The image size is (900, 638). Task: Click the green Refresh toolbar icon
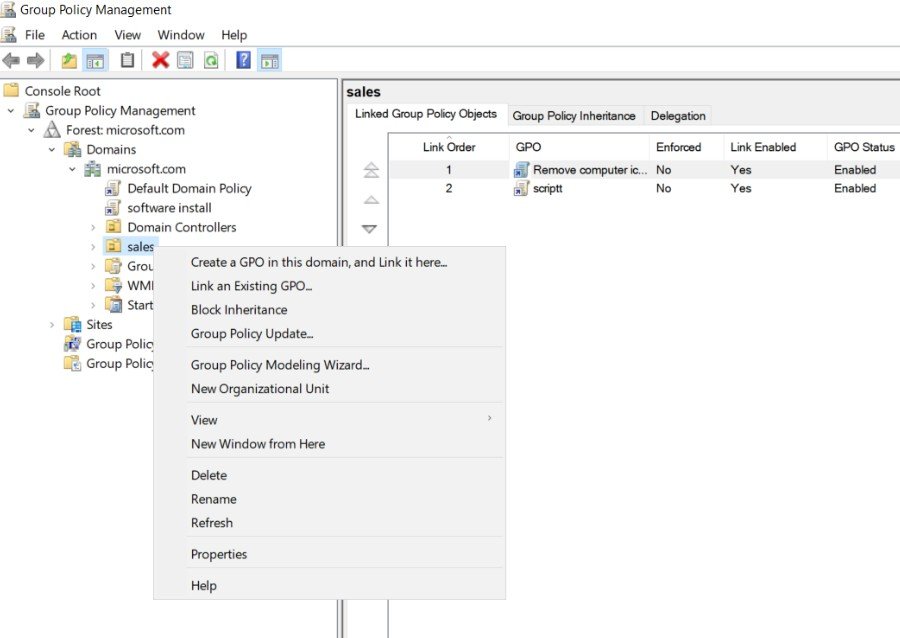click(x=211, y=60)
